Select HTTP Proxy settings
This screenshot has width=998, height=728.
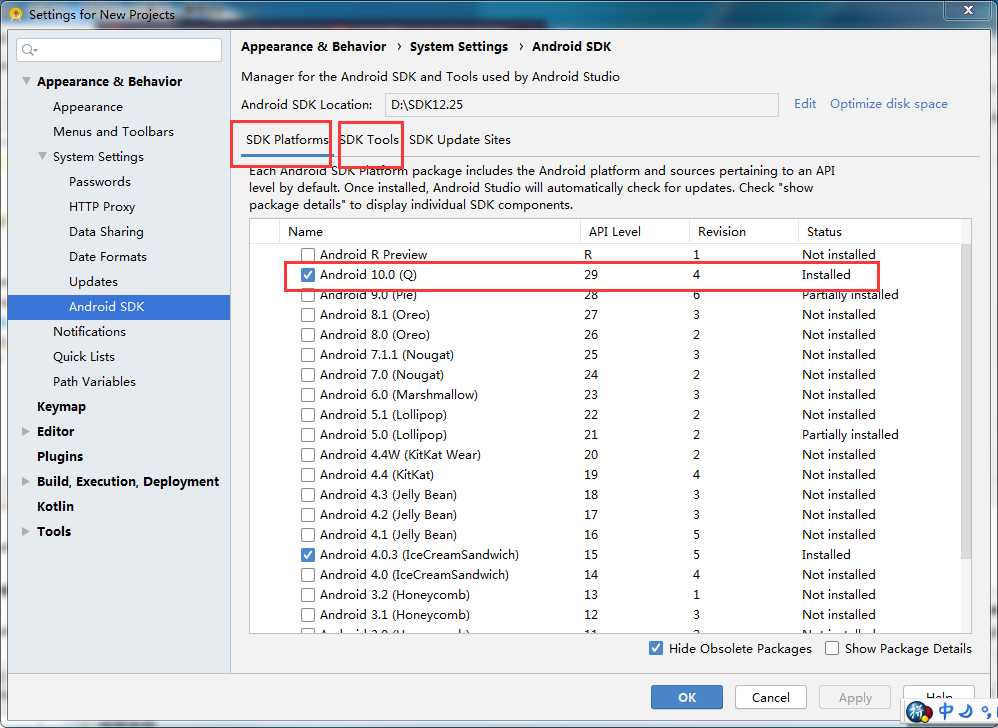point(102,207)
